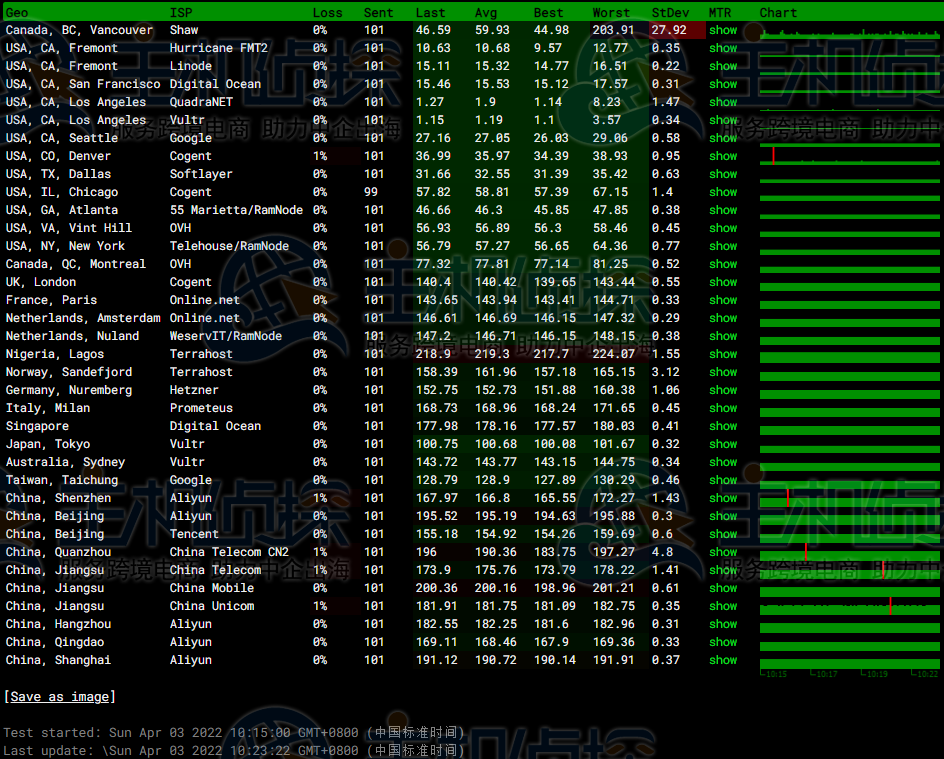Open MTR 'show' for Hurricane FMT2 row
The width and height of the screenshot is (944, 759).
tap(722, 48)
